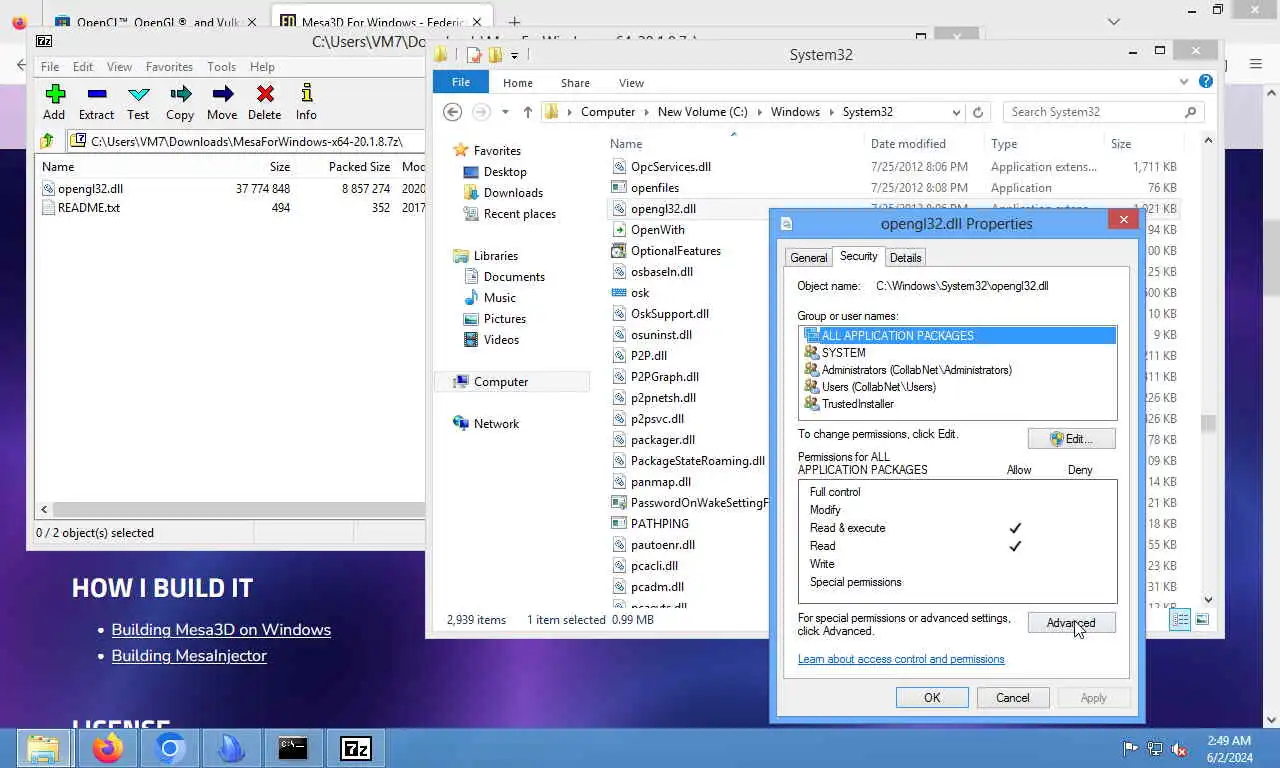Image resolution: width=1280 pixels, height=768 pixels.
Task: Click the 7-Zip Delete icon
Action: click(x=265, y=94)
